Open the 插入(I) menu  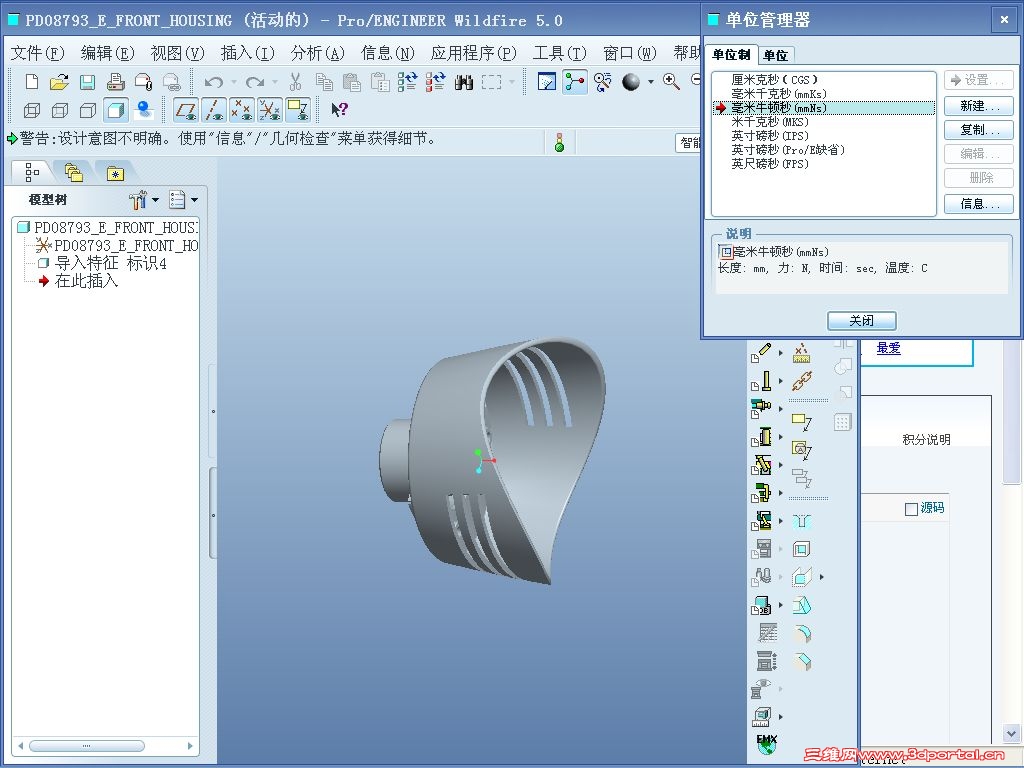point(247,53)
